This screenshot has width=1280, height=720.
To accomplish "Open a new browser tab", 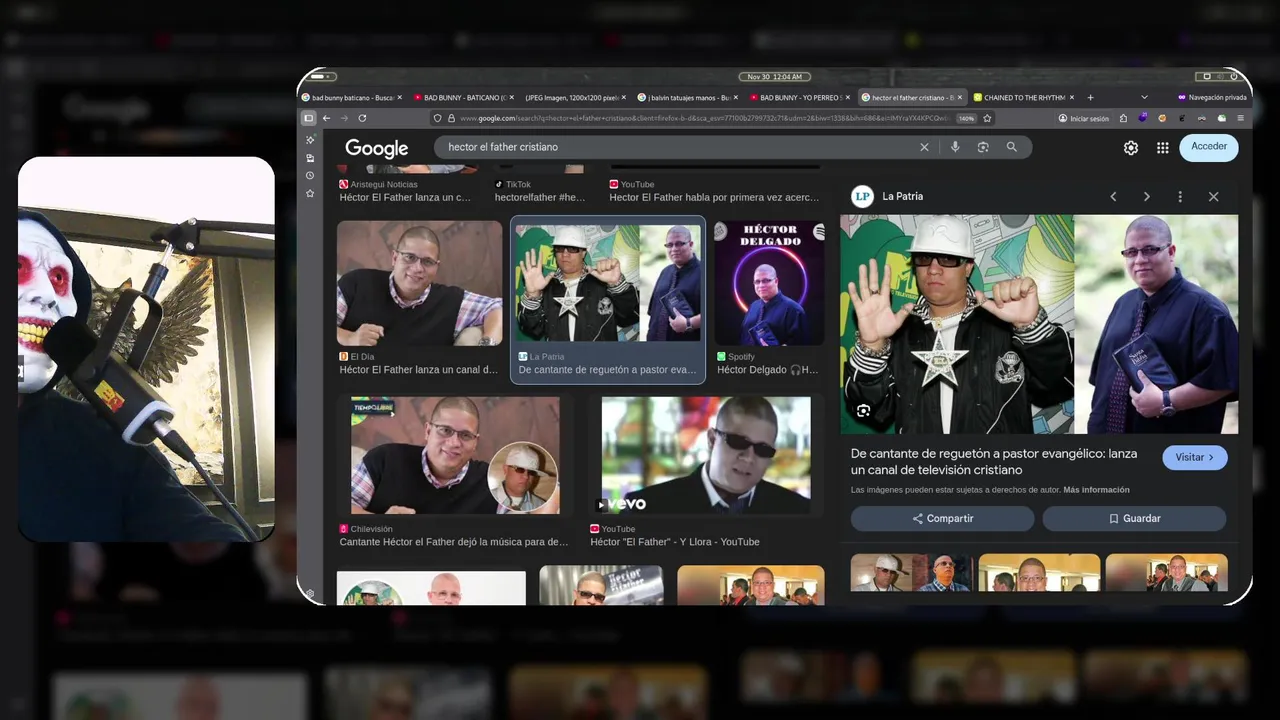I will [1090, 98].
